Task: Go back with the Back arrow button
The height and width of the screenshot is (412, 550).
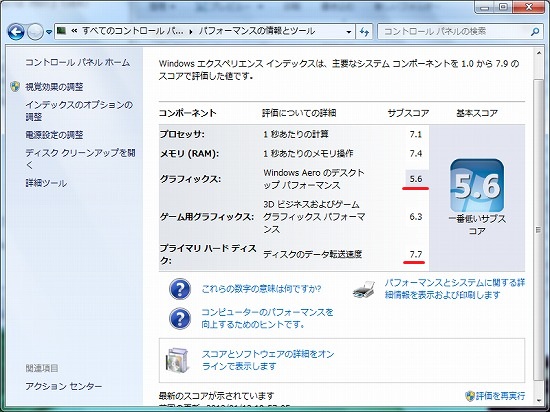Action: pyautogui.click(x=16, y=32)
